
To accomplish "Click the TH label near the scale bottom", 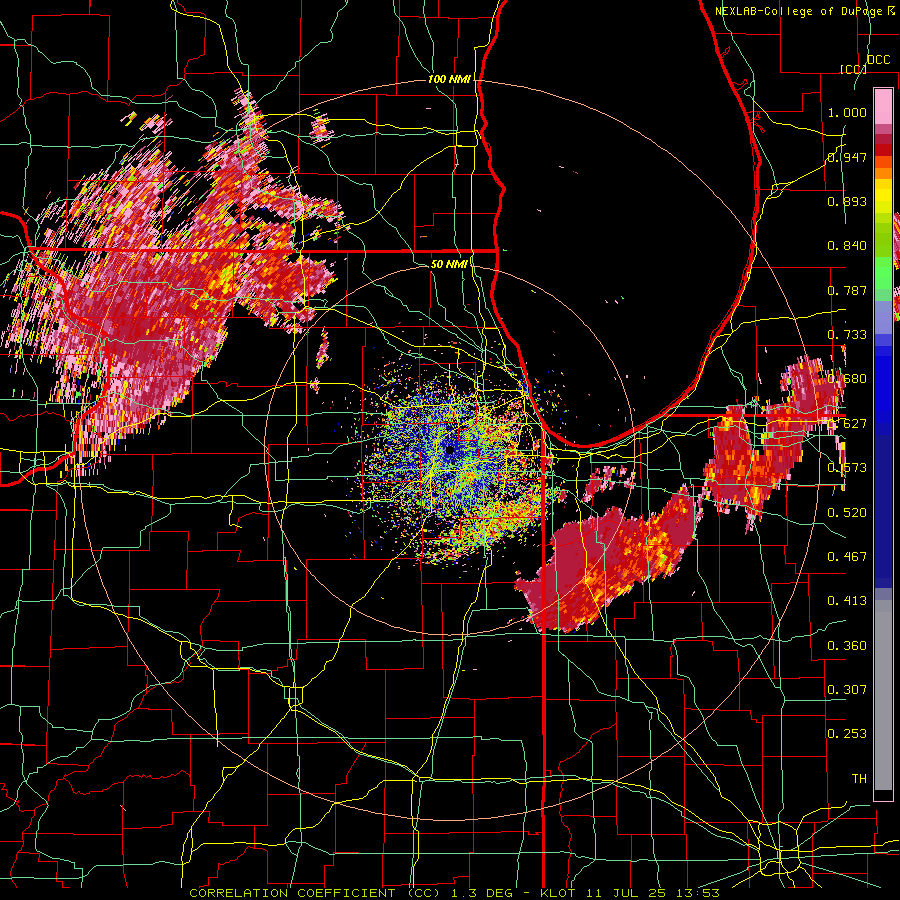I will click(x=859, y=779).
